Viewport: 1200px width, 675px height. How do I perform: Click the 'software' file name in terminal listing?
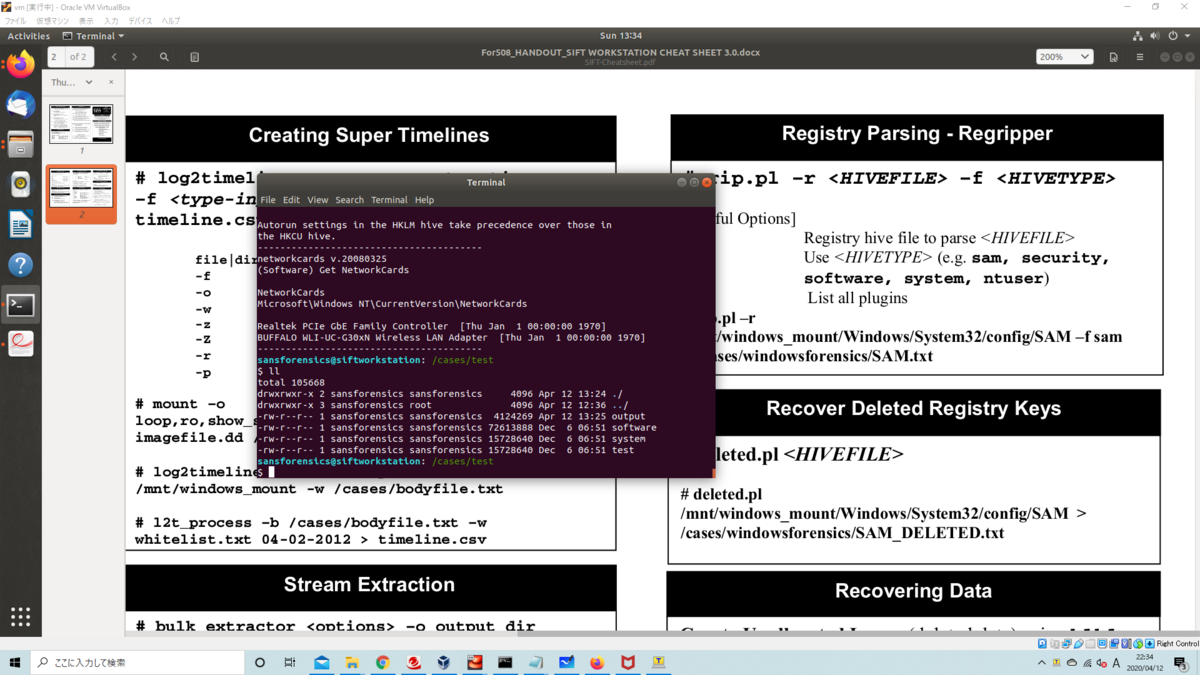point(634,427)
